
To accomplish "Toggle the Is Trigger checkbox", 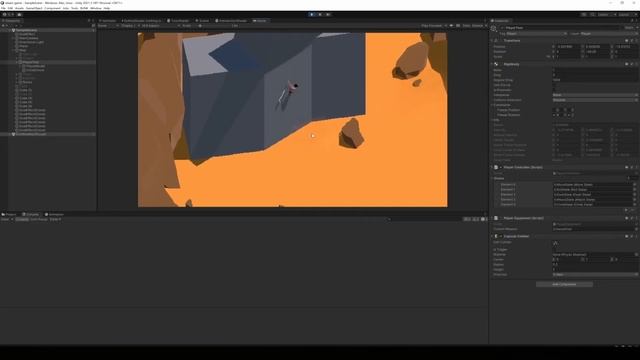I will coord(554,249).
